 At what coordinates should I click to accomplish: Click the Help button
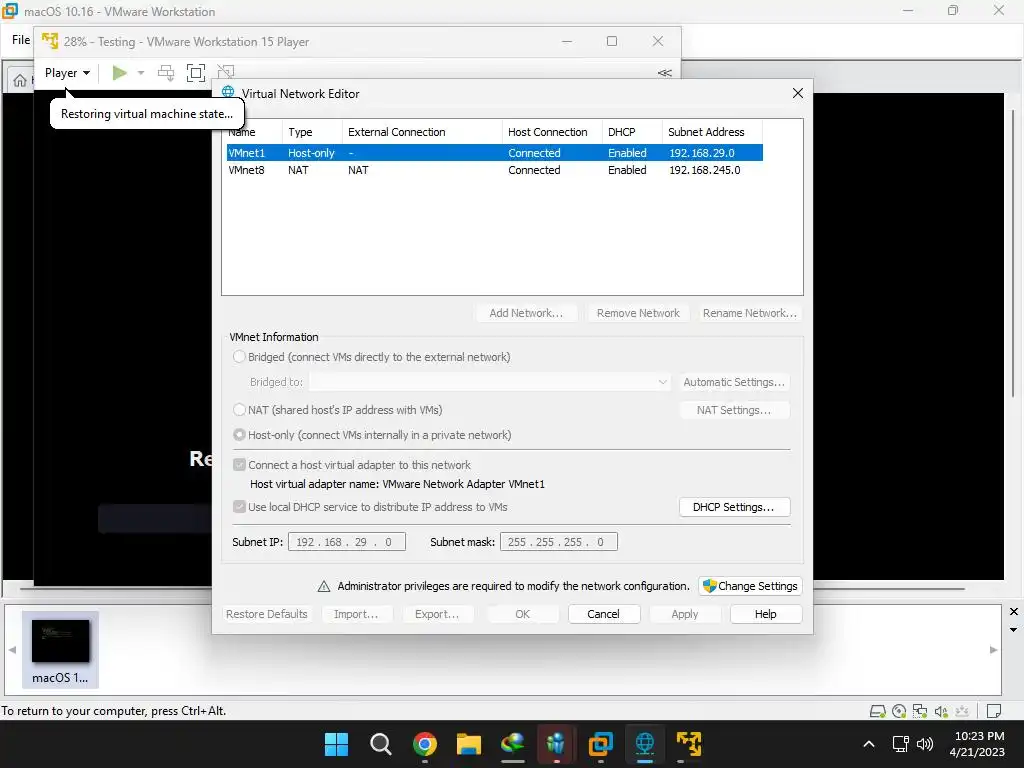coord(765,614)
